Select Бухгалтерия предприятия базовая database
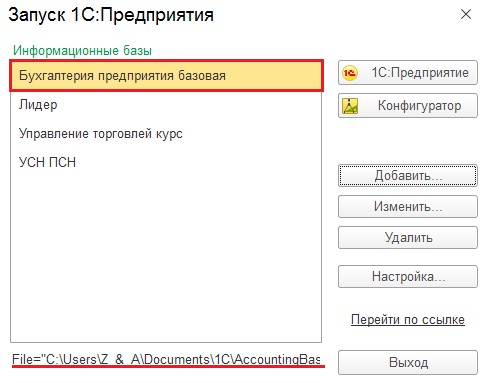The image size is (485, 383). 166,76
